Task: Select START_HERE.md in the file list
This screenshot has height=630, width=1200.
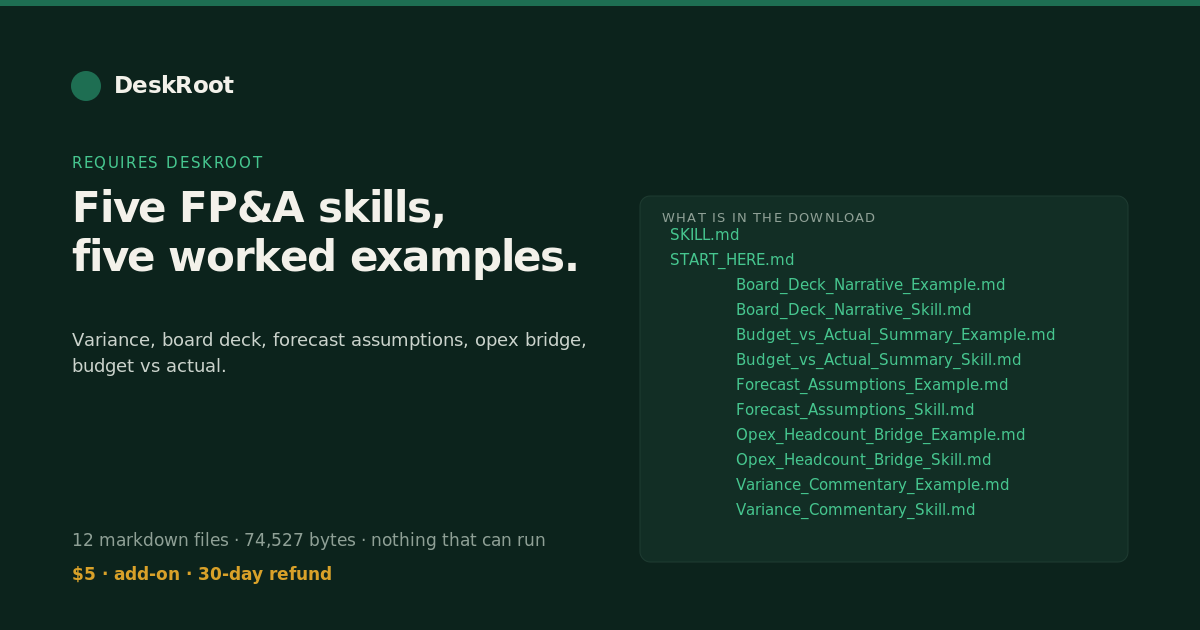Action: pyautogui.click(x=732, y=260)
